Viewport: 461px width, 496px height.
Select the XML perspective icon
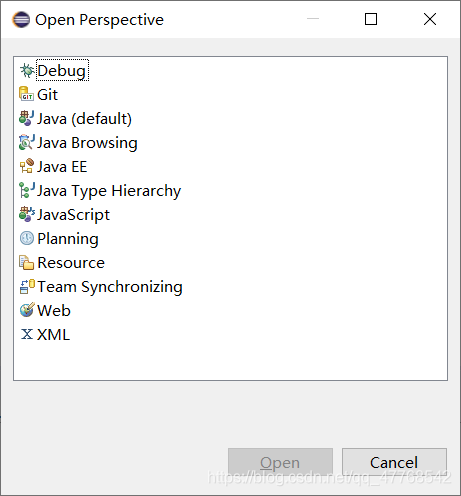[x=26, y=334]
